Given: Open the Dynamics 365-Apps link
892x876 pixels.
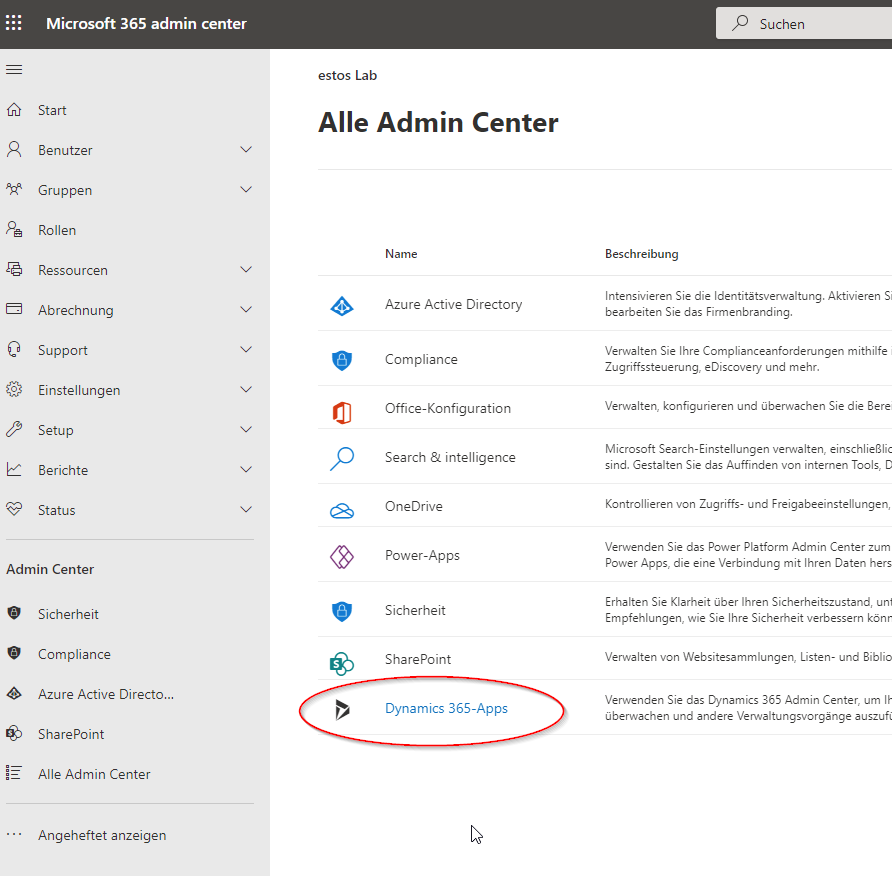Looking at the screenshot, I should pyautogui.click(x=446, y=709).
